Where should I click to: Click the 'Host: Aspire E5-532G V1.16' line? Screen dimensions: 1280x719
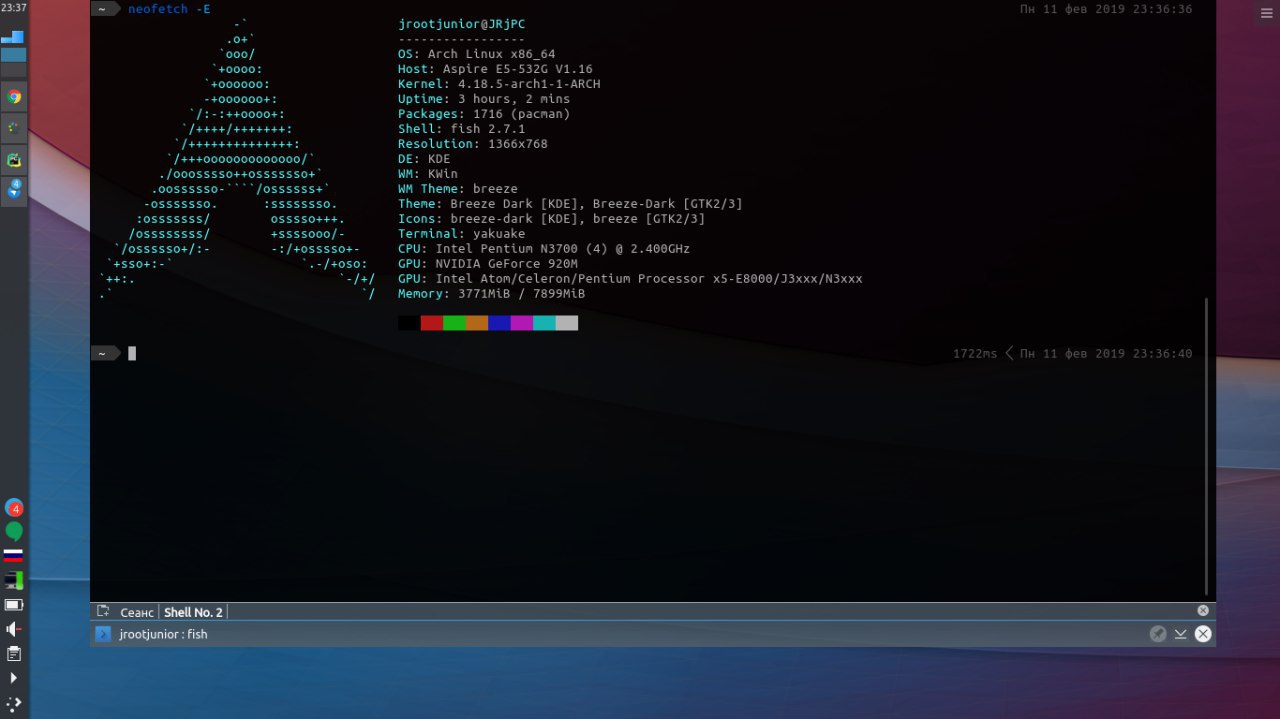point(495,69)
